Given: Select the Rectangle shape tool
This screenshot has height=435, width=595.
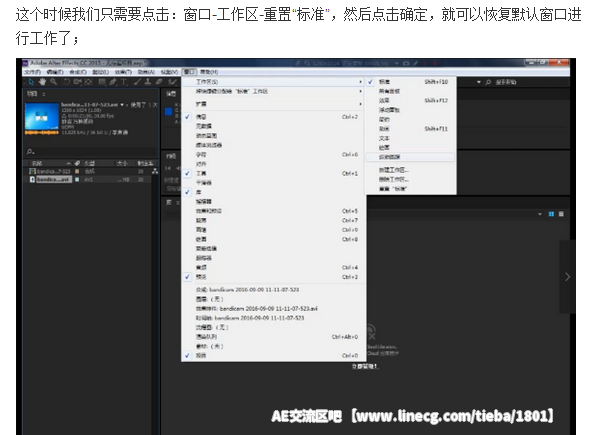Looking at the screenshot, I should click(102, 82).
